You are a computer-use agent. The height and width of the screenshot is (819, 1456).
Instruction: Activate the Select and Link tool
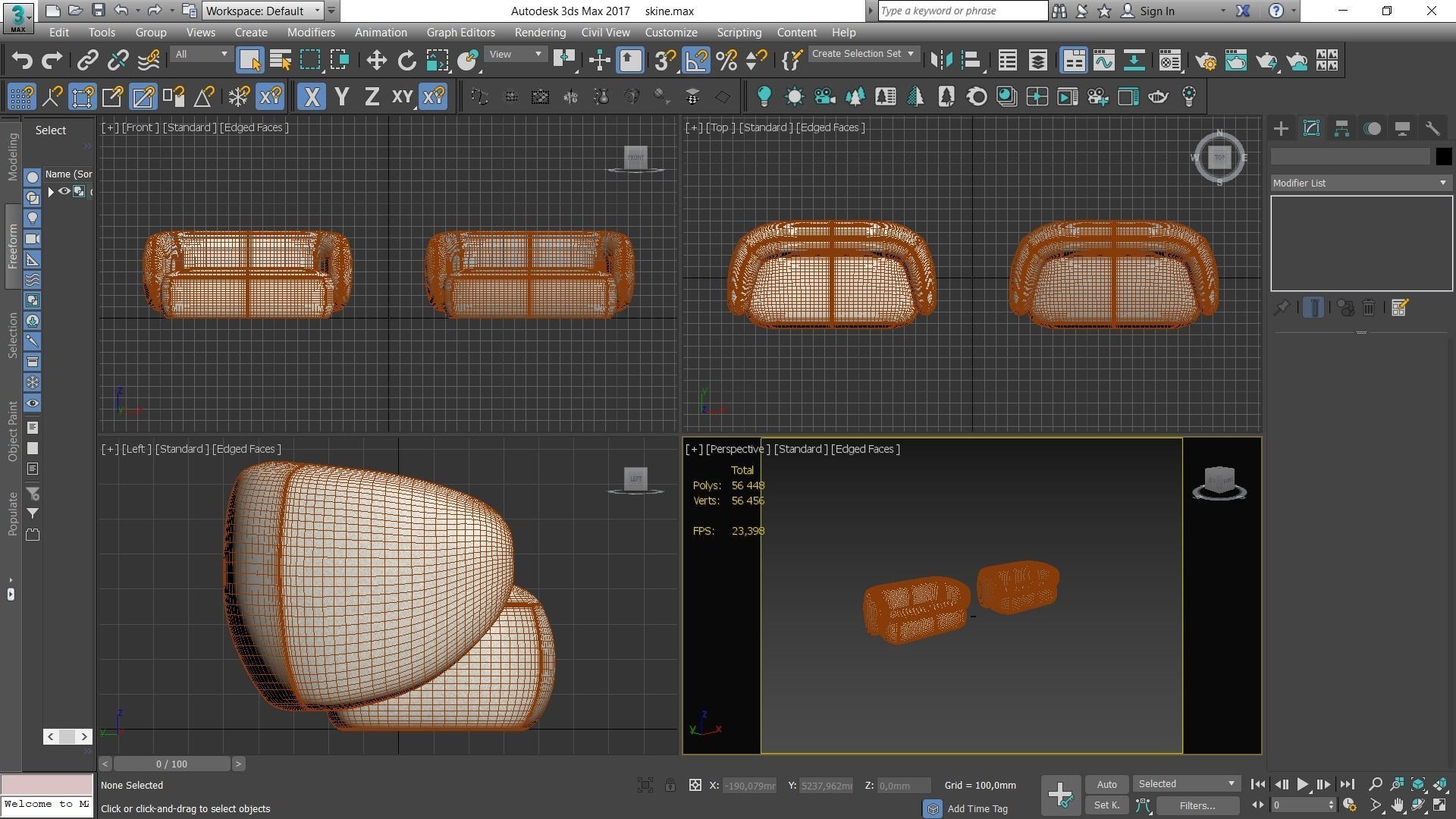(88, 61)
